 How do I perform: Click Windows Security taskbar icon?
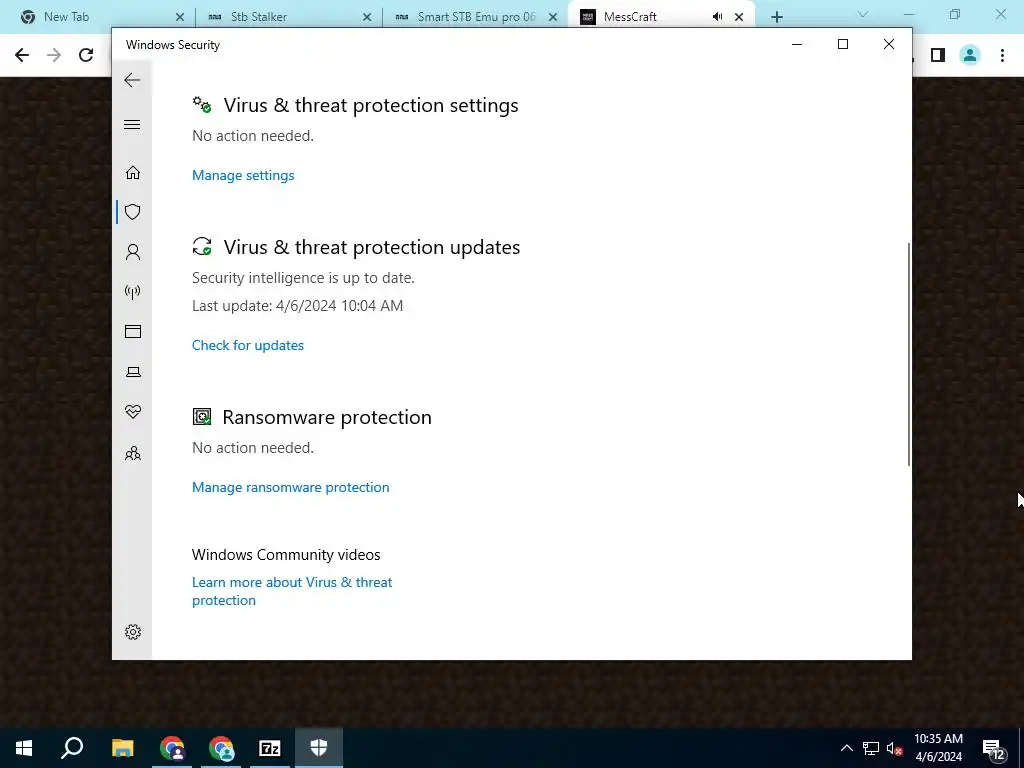(x=319, y=748)
